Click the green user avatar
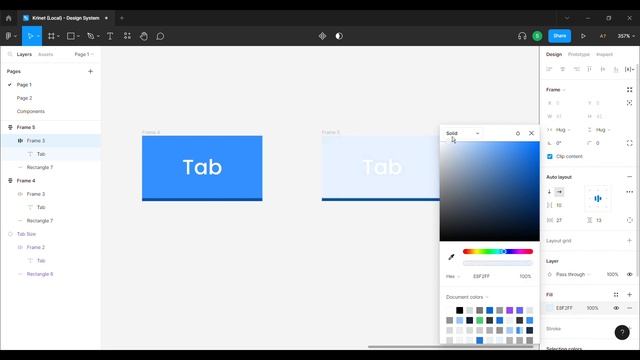Image resolution: width=640 pixels, height=360 pixels. click(537, 36)
